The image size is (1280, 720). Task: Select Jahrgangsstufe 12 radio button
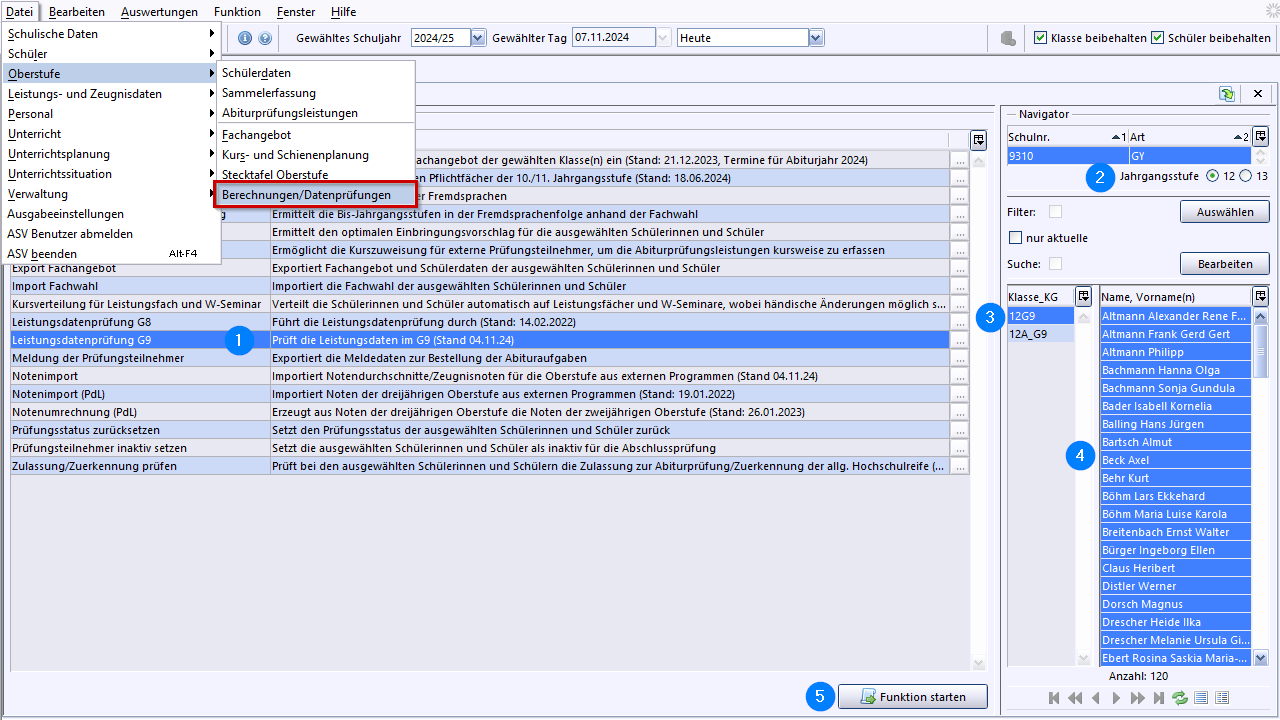[1214, 176]
